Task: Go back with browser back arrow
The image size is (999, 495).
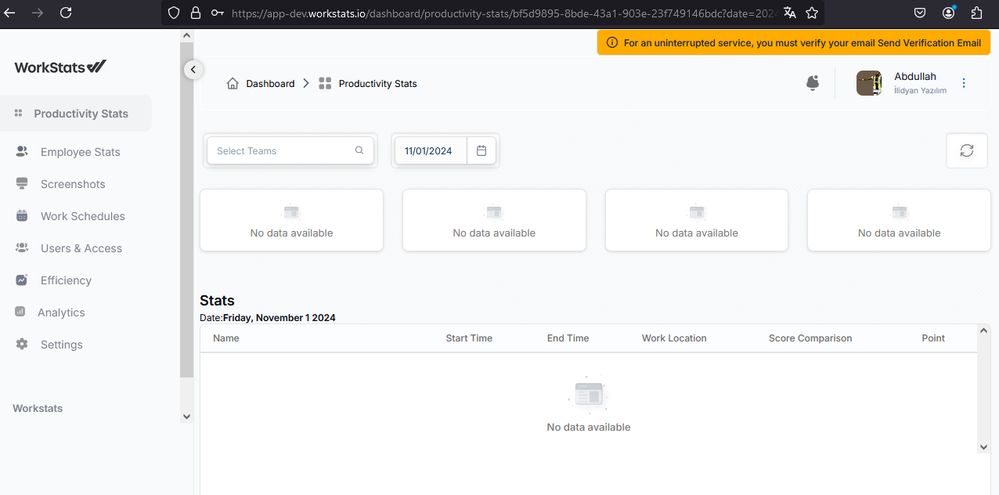Action: click(10, 13)
